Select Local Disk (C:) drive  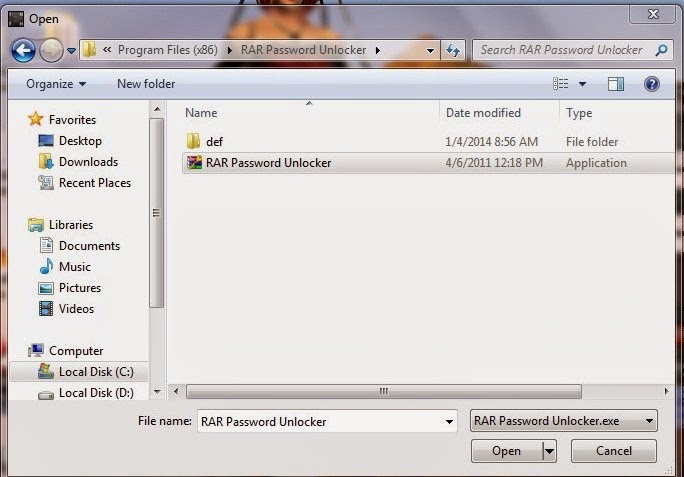click(x=79, y=372)
